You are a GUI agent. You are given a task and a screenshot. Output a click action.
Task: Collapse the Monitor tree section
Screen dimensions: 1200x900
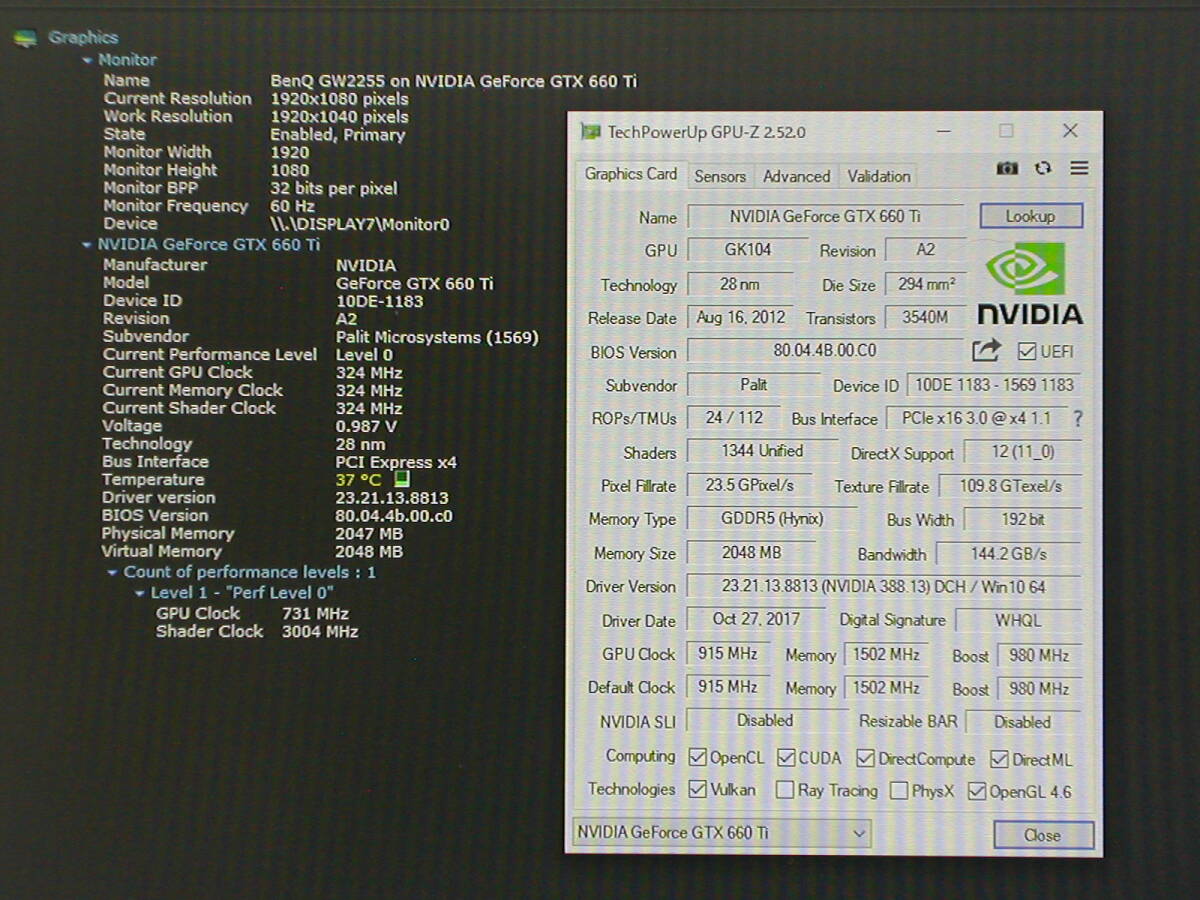coord(88,61)
